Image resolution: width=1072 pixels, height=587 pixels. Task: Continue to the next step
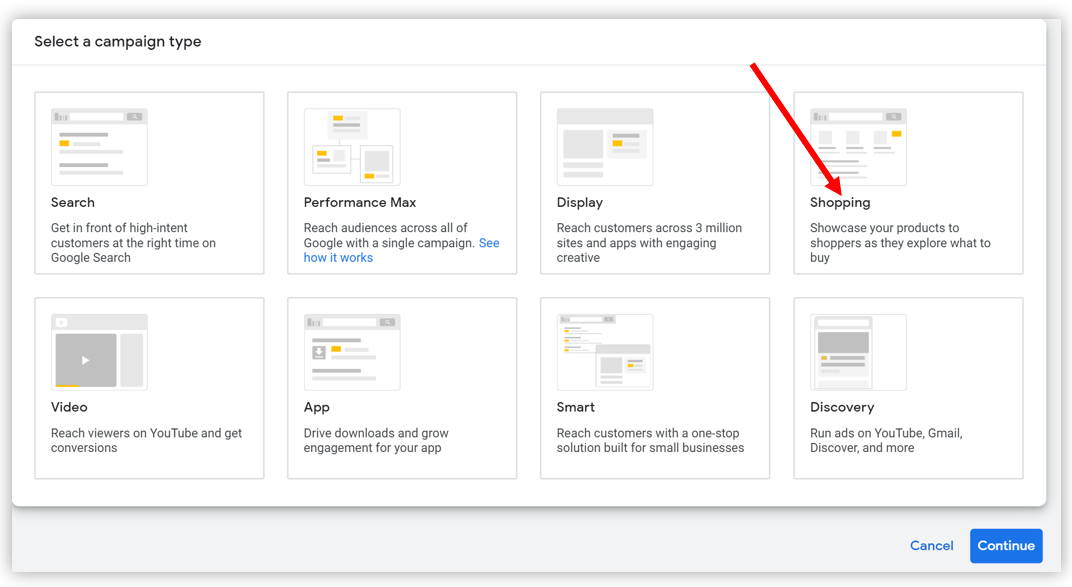click(1006, 545)
